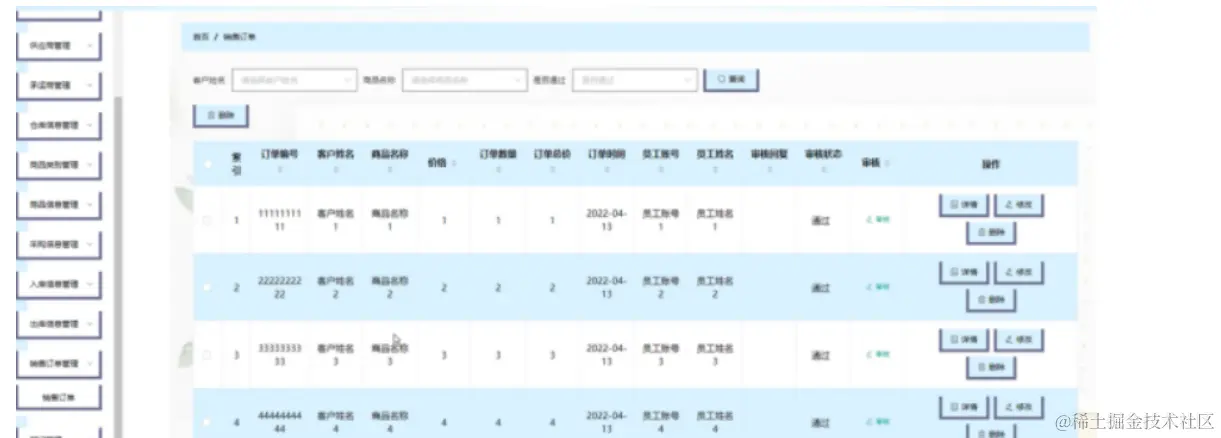Click order number cell 1111111111
This screenshot has width=1221, height=438.
point(279,221)
